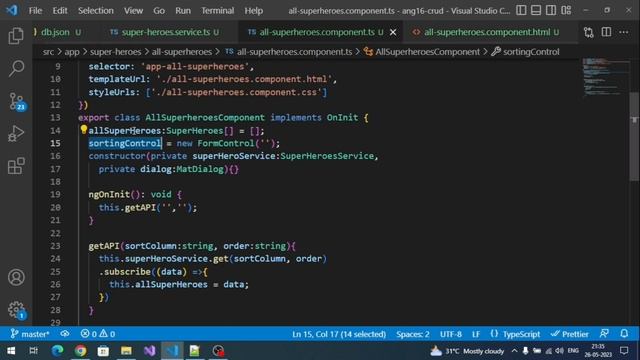
Task: Switch to the db.json tab
Action: coord(57,32)
